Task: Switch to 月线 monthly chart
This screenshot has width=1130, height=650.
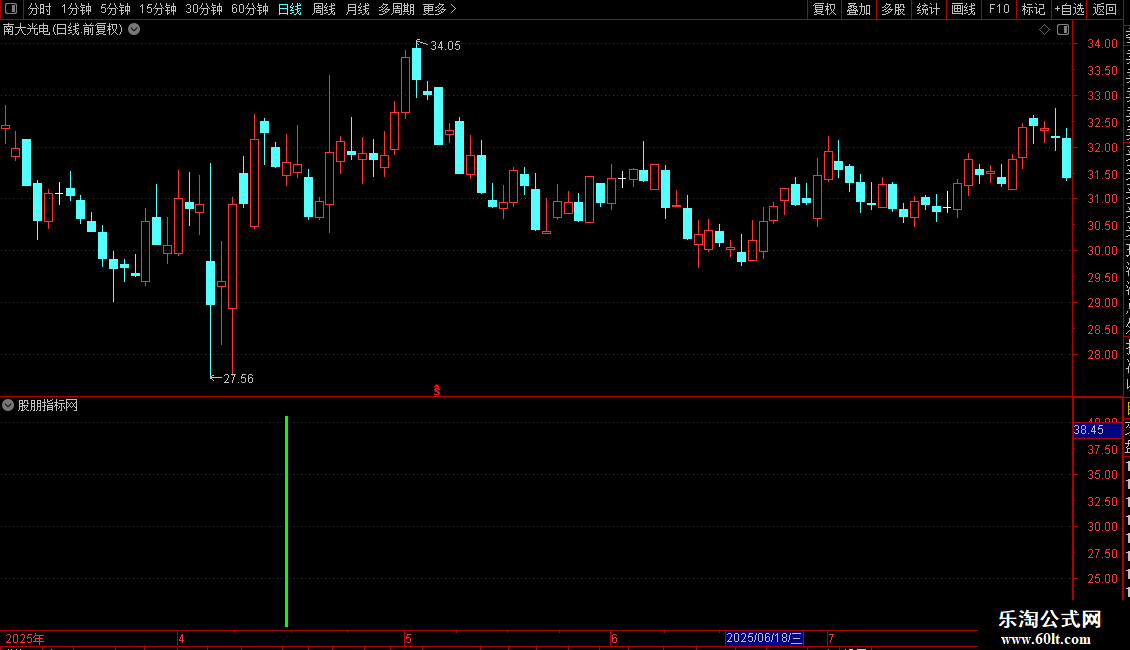Action: [357, 9]
